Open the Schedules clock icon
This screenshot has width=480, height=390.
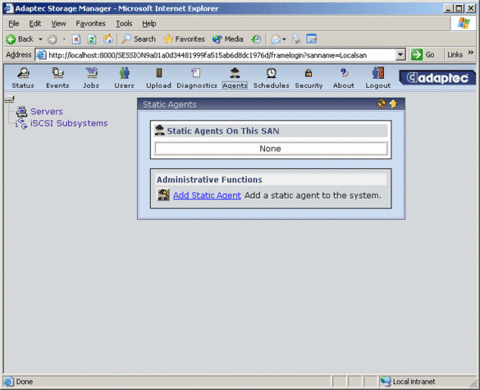coord(271,73)
